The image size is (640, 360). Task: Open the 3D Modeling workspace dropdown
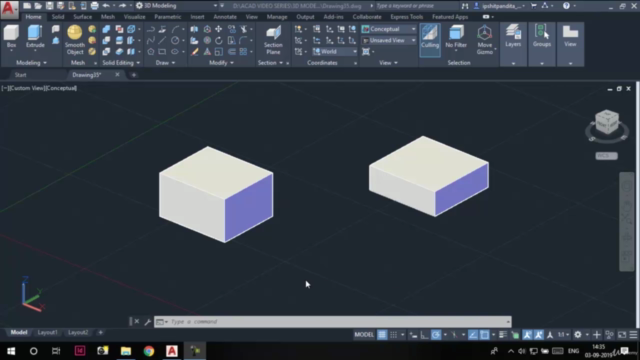pyautogui.click(x=176, y=6)
